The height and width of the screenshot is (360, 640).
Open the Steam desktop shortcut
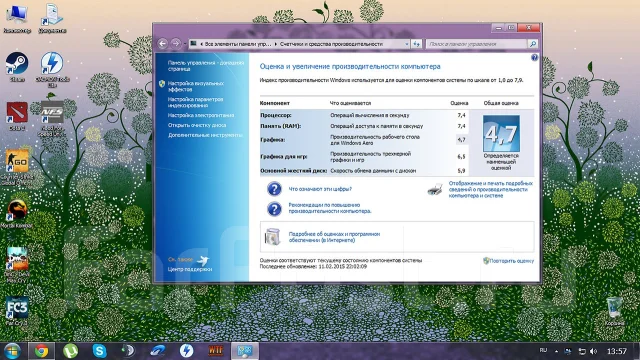coord(17,67)
